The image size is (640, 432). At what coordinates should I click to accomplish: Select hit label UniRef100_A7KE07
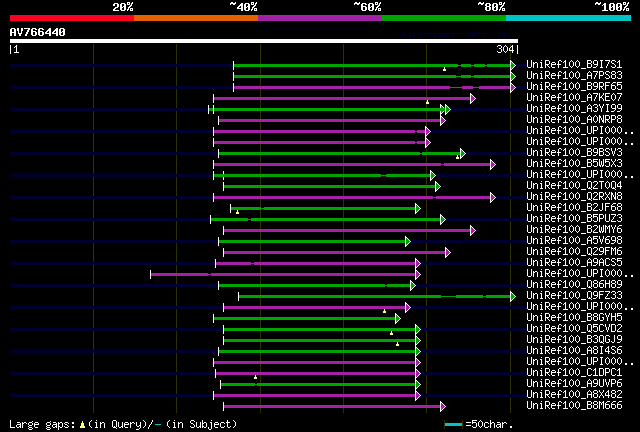click(x=574, y=97)
